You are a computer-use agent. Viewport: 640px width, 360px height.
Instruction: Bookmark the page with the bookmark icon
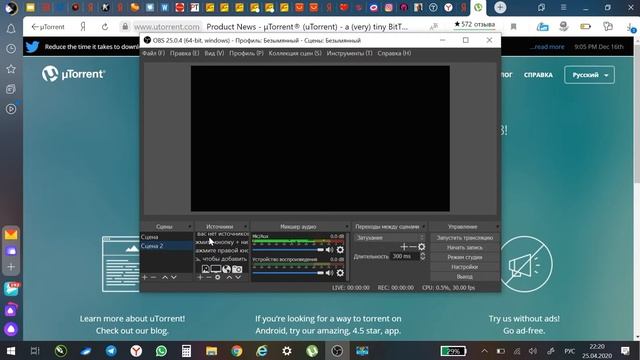click(x=513, y=27)
